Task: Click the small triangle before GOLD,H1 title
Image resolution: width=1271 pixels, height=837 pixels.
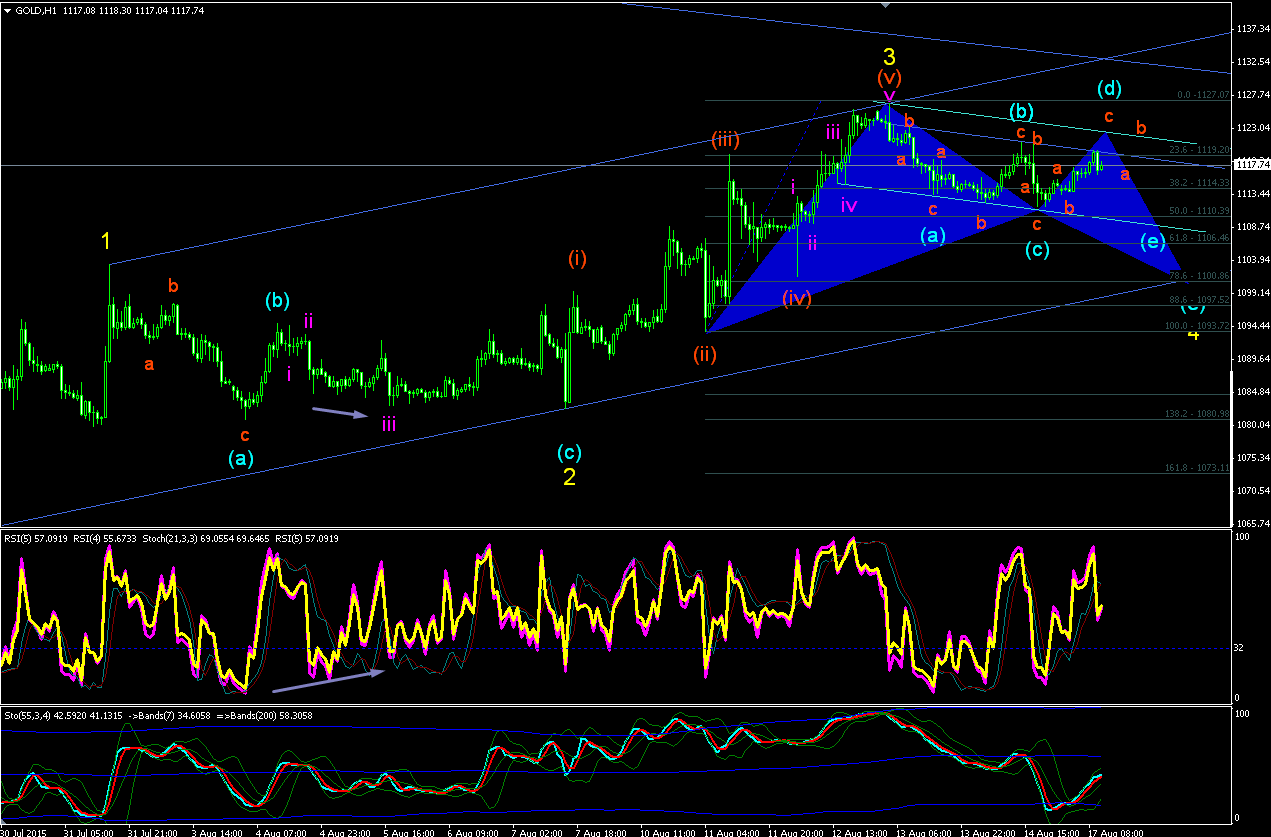Action: click(x=8, y=11)
